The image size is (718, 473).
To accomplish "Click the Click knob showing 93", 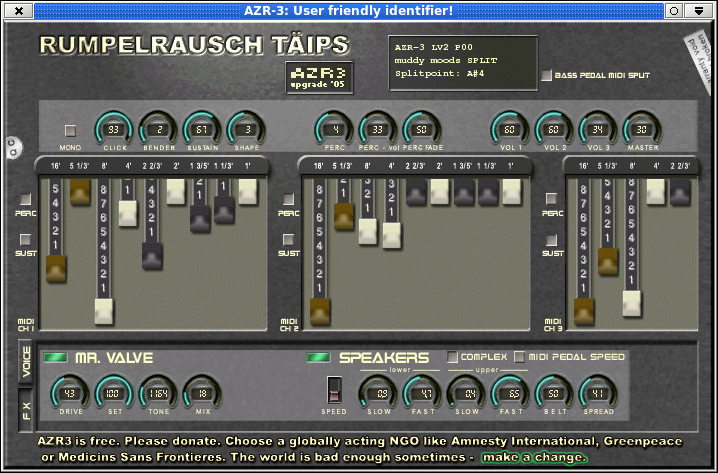I will 114,129.
